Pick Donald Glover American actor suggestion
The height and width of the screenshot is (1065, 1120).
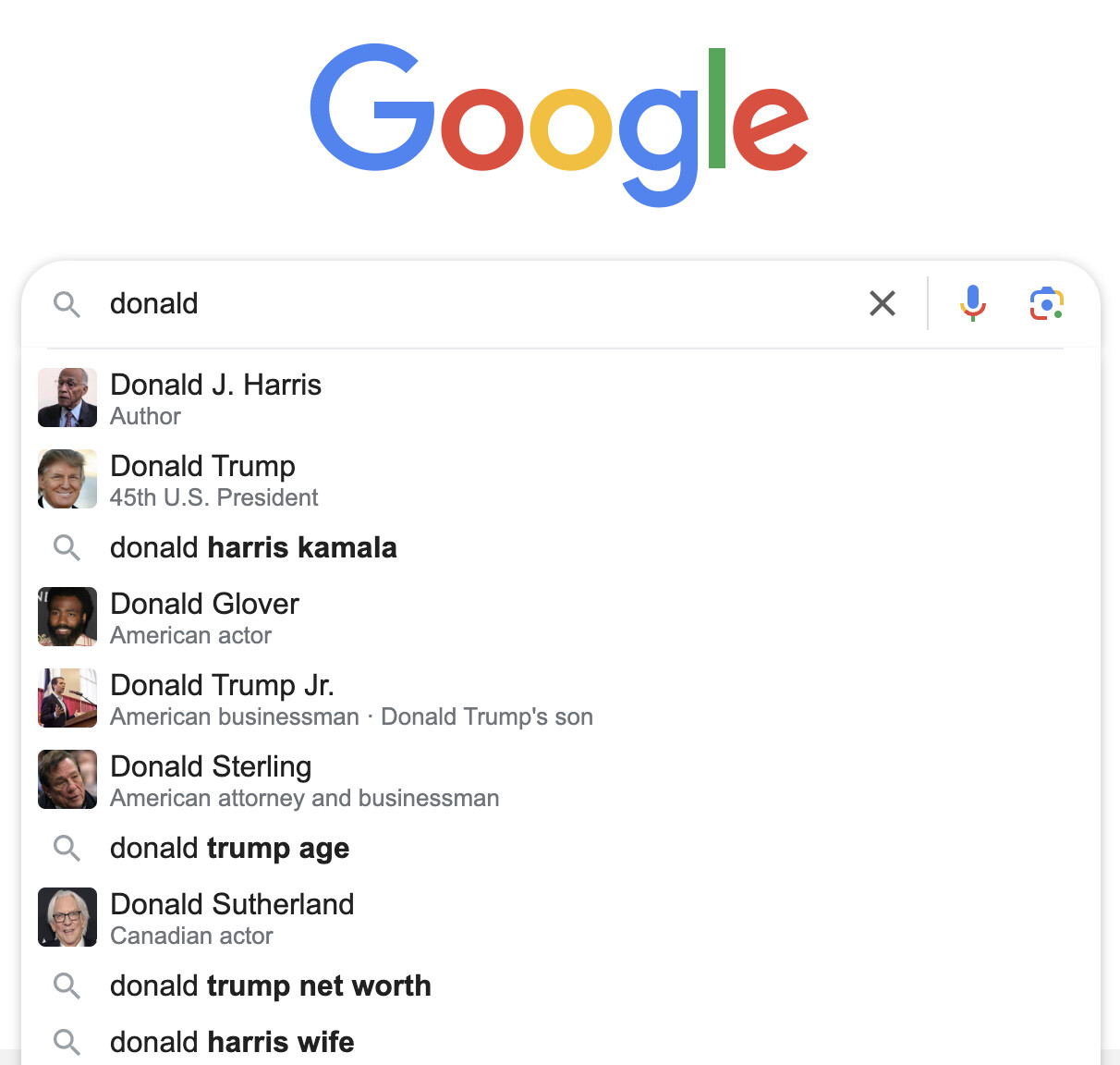click(x=560, y=617)
